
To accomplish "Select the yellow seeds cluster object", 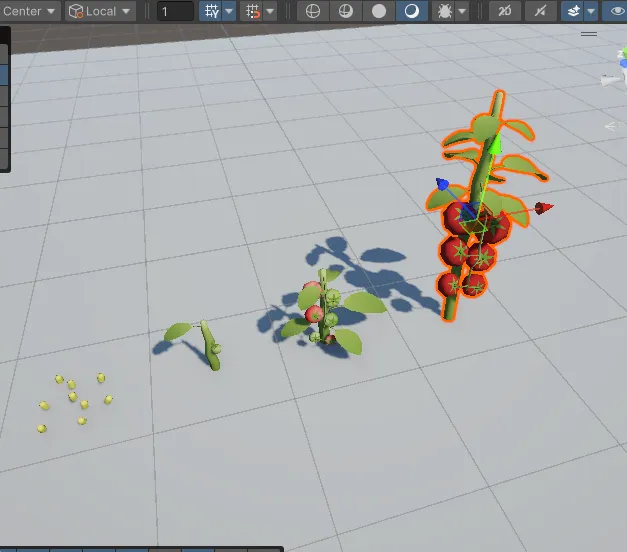I will click(x=75, y=402).
